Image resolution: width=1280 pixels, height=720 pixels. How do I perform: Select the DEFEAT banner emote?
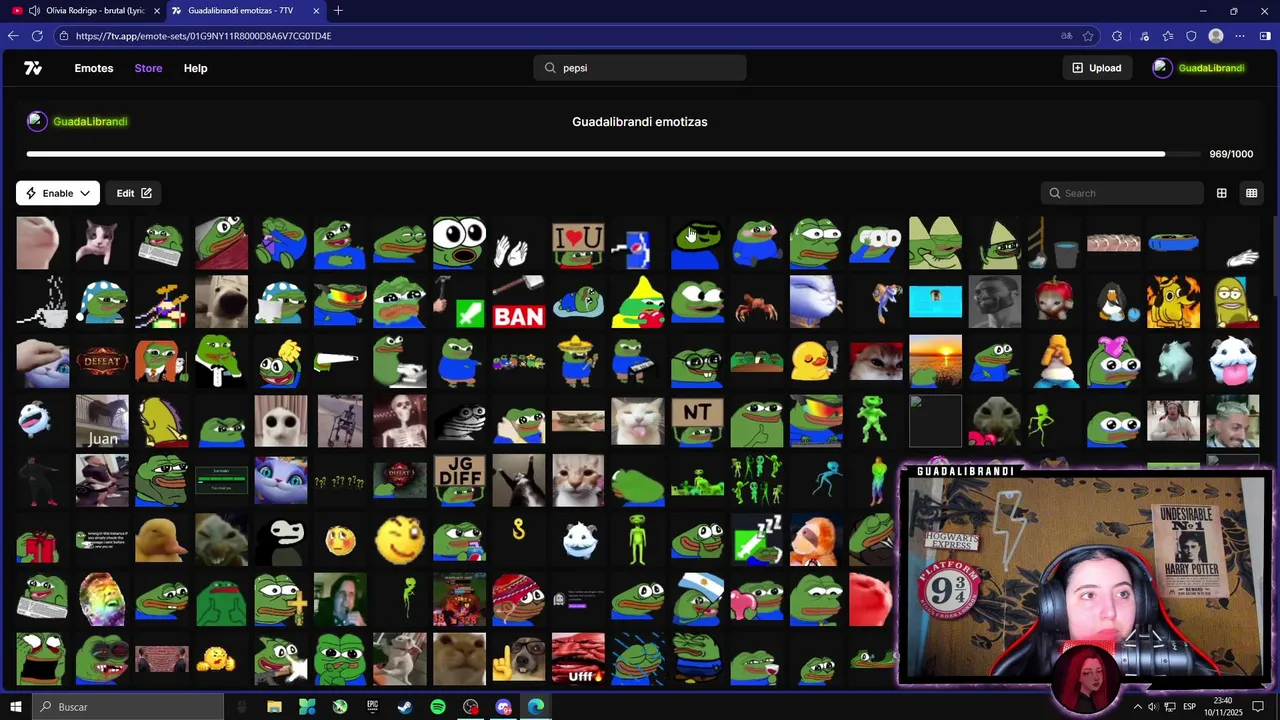tap(102, 362)
